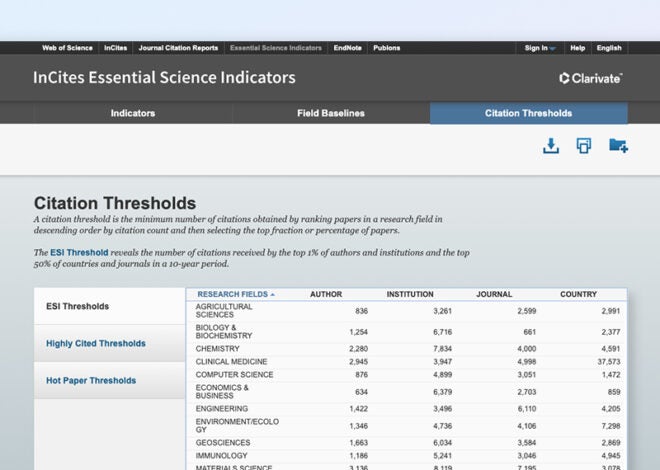Click Engineering country value 4,205
The height and width of the screenshot is (470, 660).
pos(611,409)
